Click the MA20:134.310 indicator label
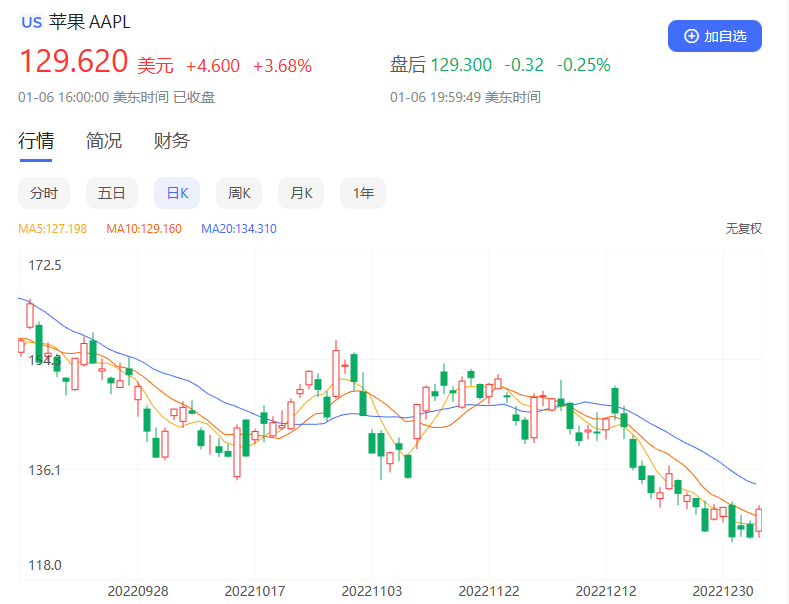This screenshot has height=604, width=789. coord(239,229)
